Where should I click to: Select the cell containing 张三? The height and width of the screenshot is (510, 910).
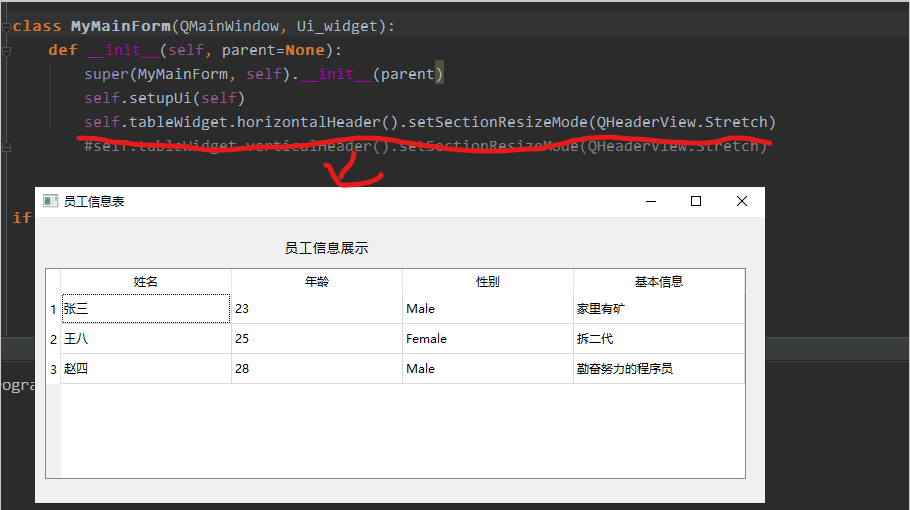pyautogui.click(x=146, y=309)
